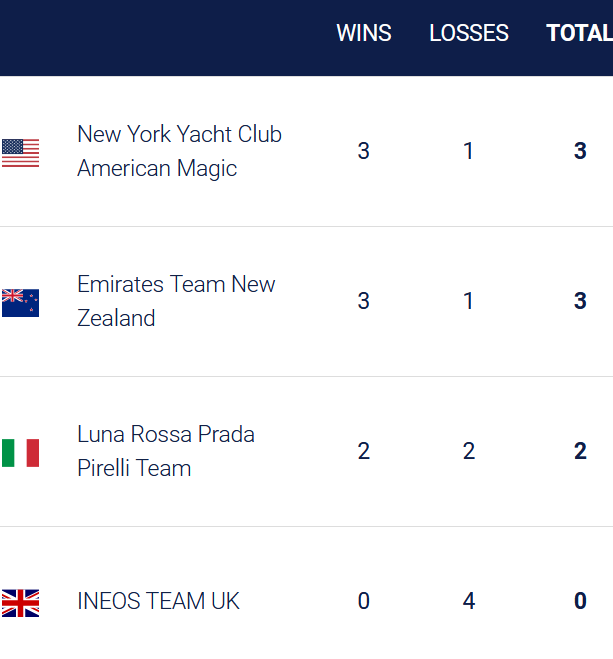
Task: Open INEOS TEAM UK team link
Action: pyautogui.click(x=158, y=601)
